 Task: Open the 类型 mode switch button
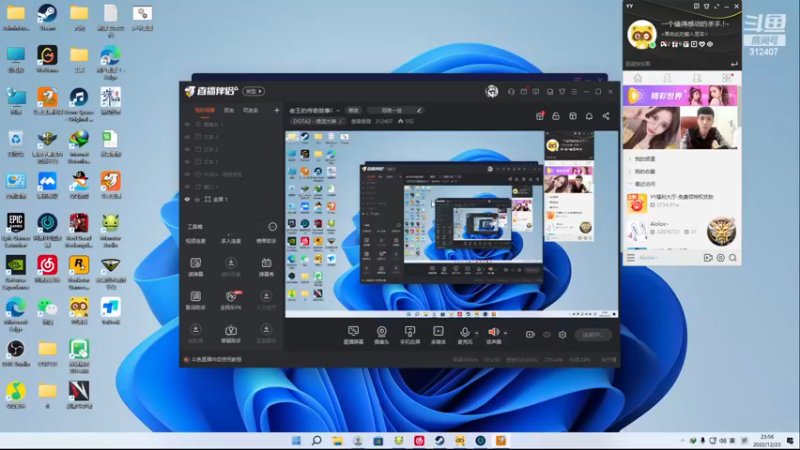pyautogui.click(x=253, y=91)
